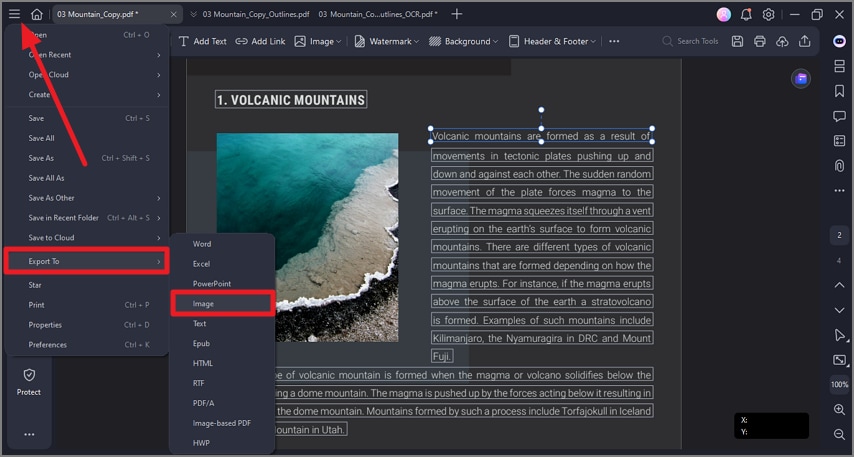Open the fit page view icon
This screenshot has width=854, height=457.
839,360
